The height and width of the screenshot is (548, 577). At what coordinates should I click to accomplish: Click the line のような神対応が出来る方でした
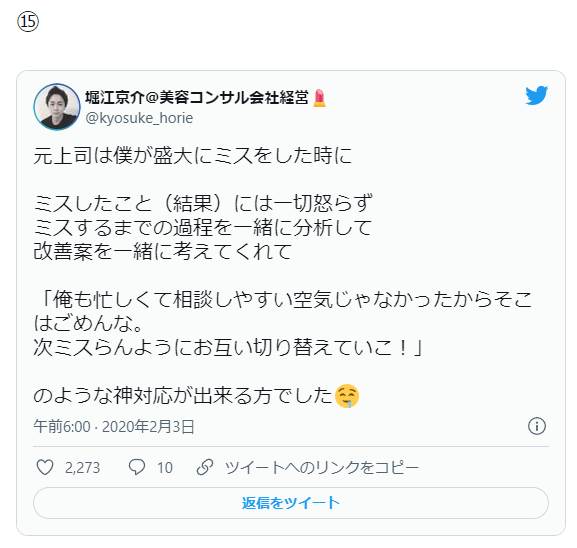pos(183,396)
